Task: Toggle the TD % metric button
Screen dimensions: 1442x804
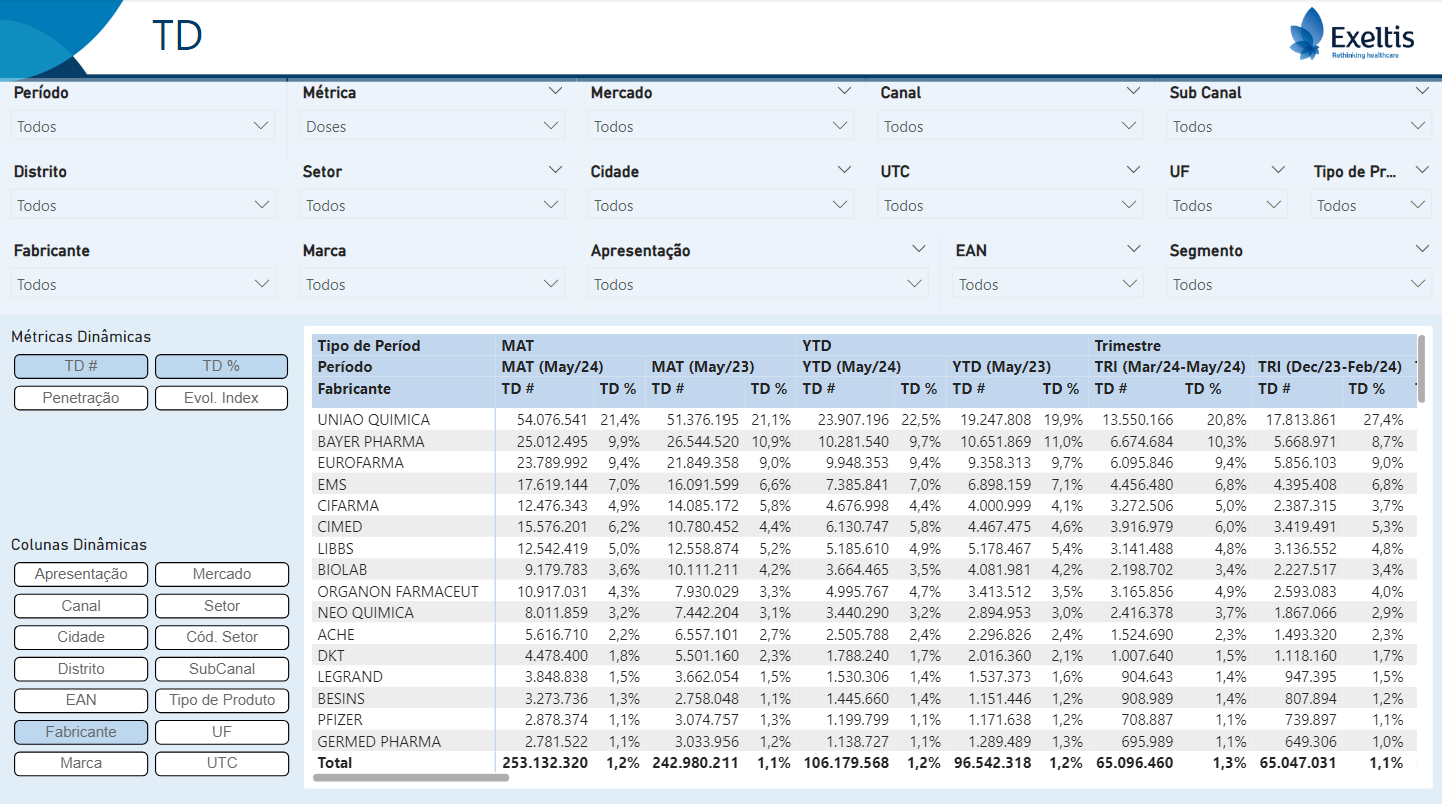Action: click(221, 366)
